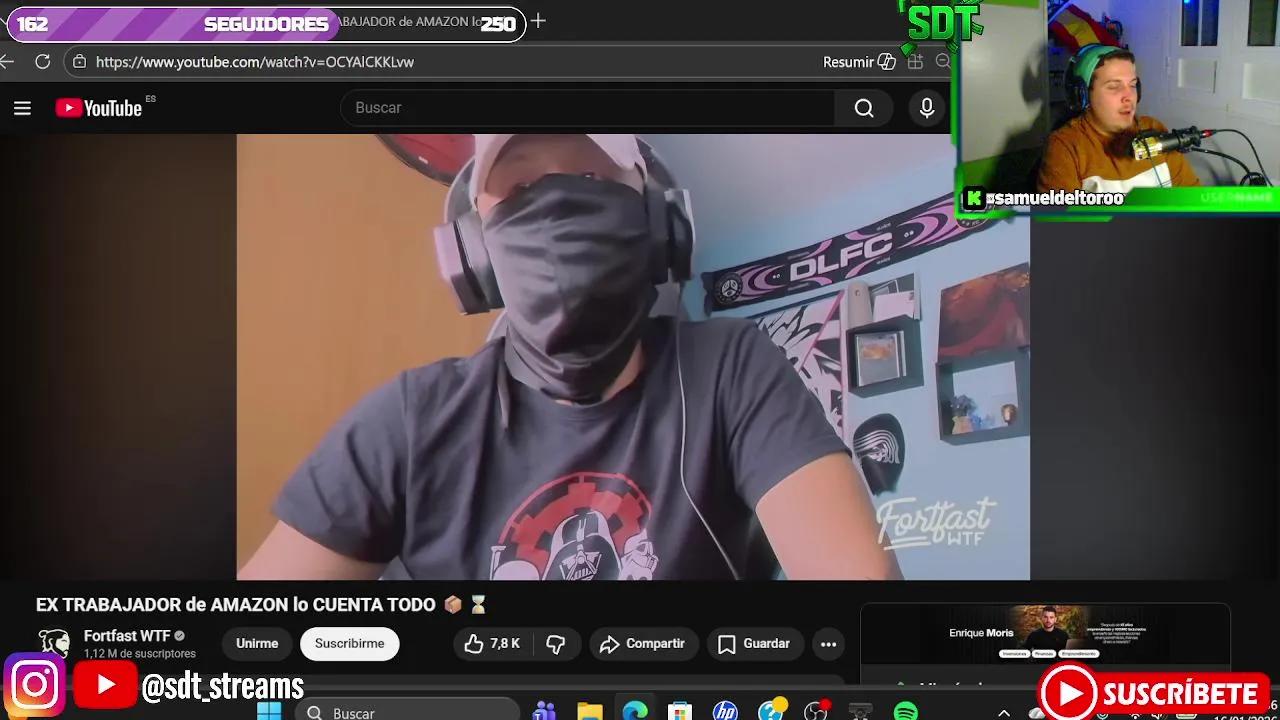Open Instagram via the bottom-left icon
The image size is (1280, 720).
click(x=35, y=684)
